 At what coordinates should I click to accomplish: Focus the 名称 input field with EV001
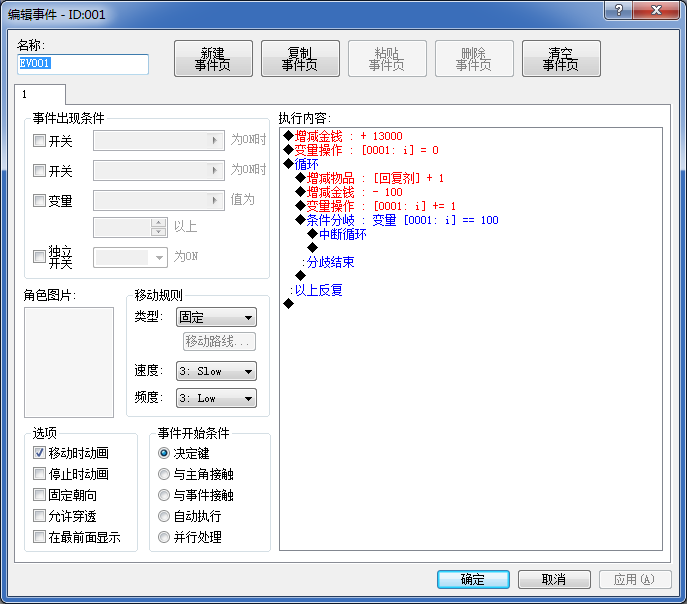coord(83,64)
